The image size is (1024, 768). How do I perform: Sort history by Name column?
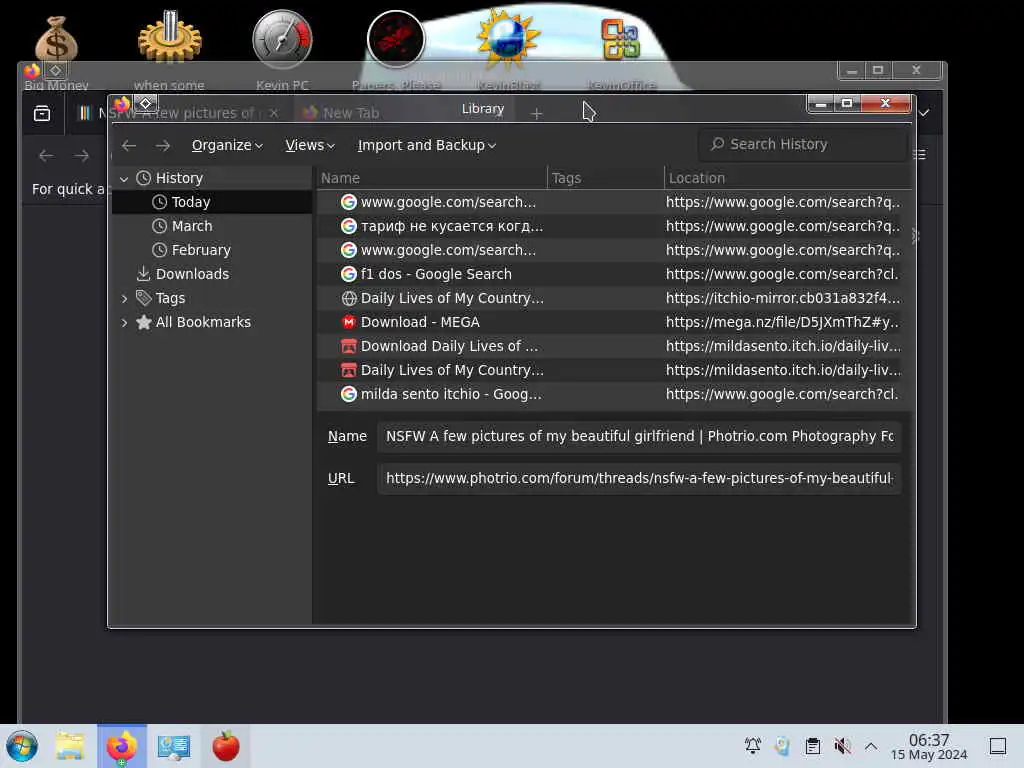432,178
